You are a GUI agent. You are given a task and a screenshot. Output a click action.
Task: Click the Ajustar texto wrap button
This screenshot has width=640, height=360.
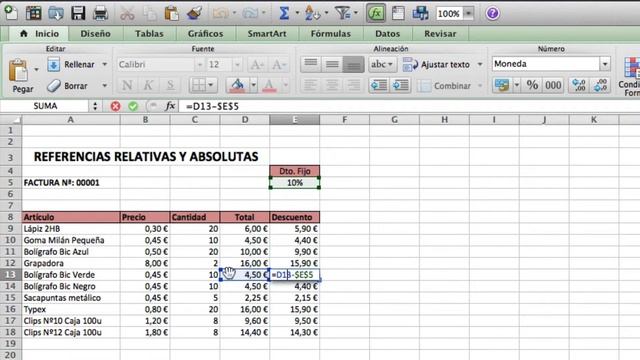pyautogui.click(x=437, y=64)
